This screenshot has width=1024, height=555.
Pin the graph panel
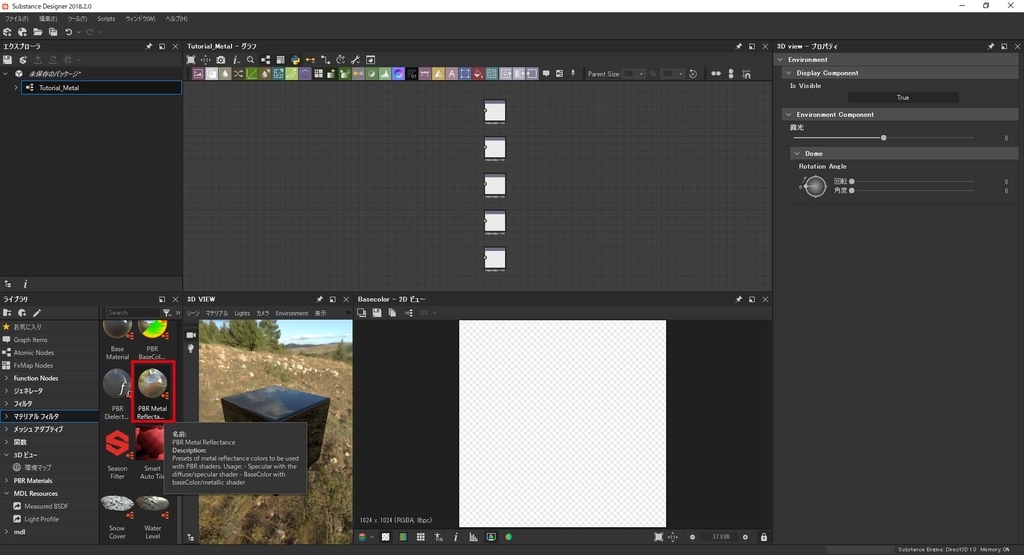click(739, 46)
